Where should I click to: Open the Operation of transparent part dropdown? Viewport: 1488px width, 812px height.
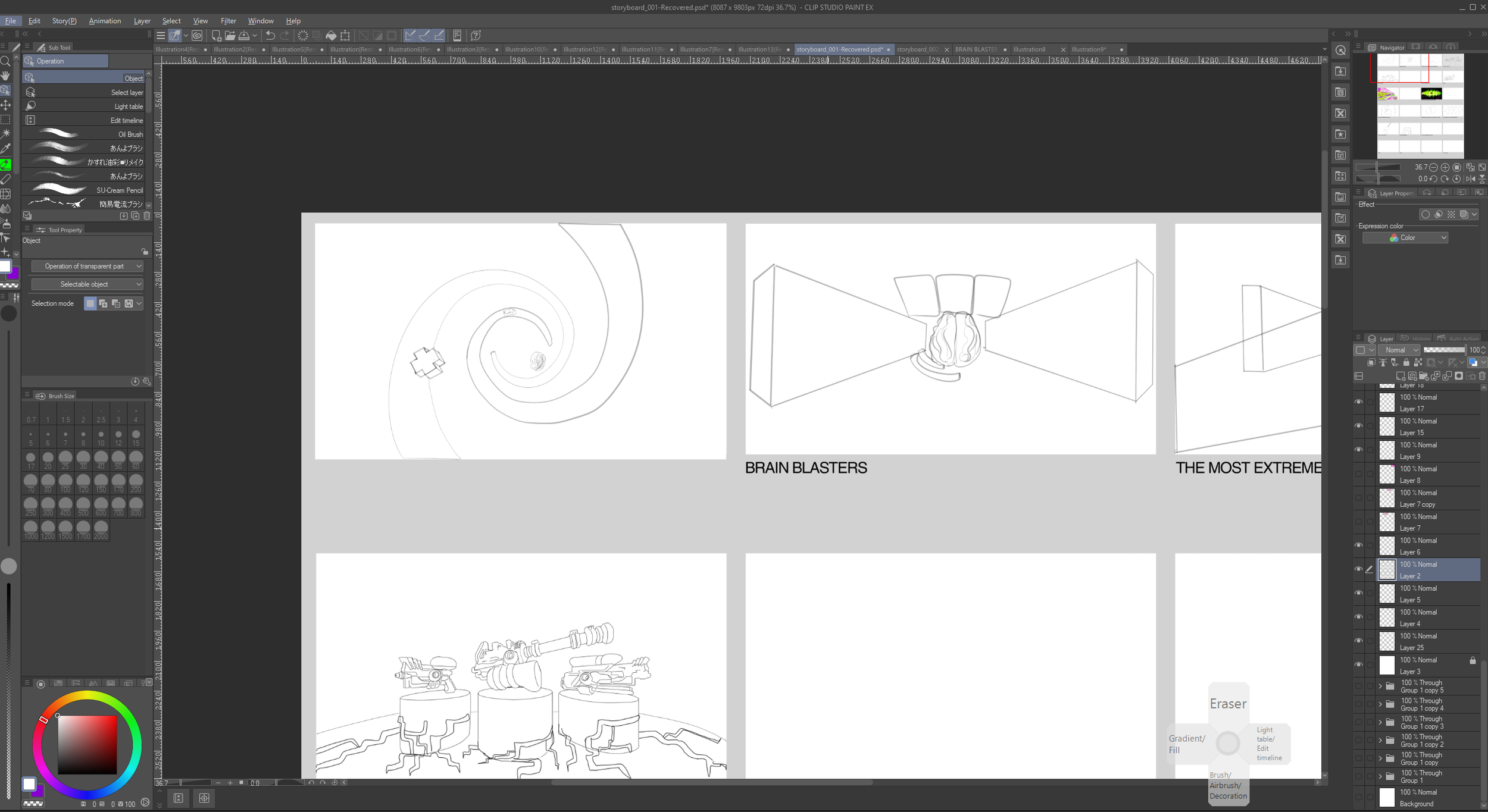pyautogui.click(x=87, y=267)
